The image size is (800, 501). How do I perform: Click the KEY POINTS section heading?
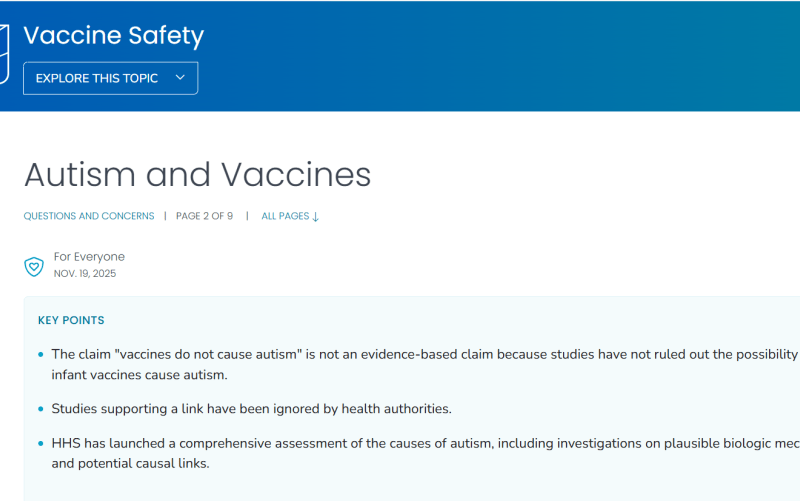tap(71, 320)
